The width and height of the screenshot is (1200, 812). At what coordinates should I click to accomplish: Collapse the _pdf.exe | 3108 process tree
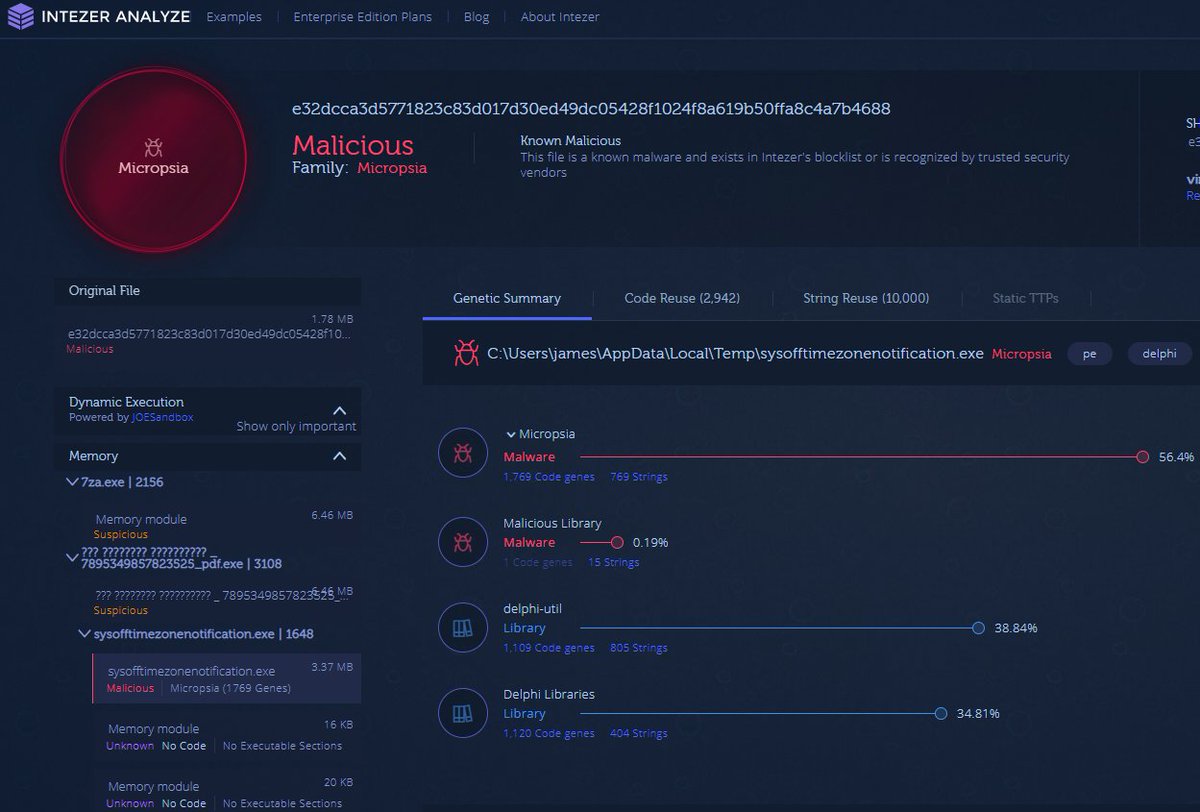[x=72, y=558]
